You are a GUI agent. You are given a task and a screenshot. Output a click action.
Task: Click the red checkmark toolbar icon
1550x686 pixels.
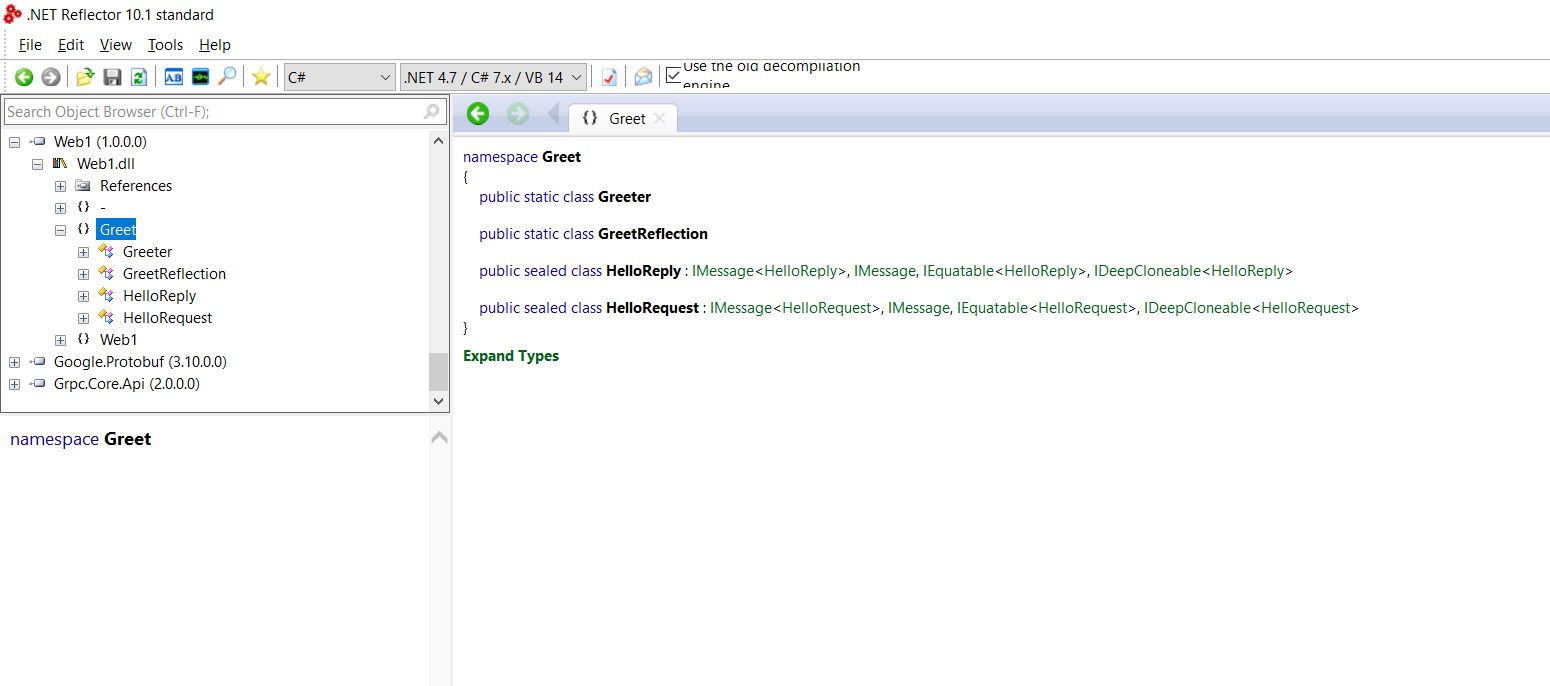click(x=609, y=76)
